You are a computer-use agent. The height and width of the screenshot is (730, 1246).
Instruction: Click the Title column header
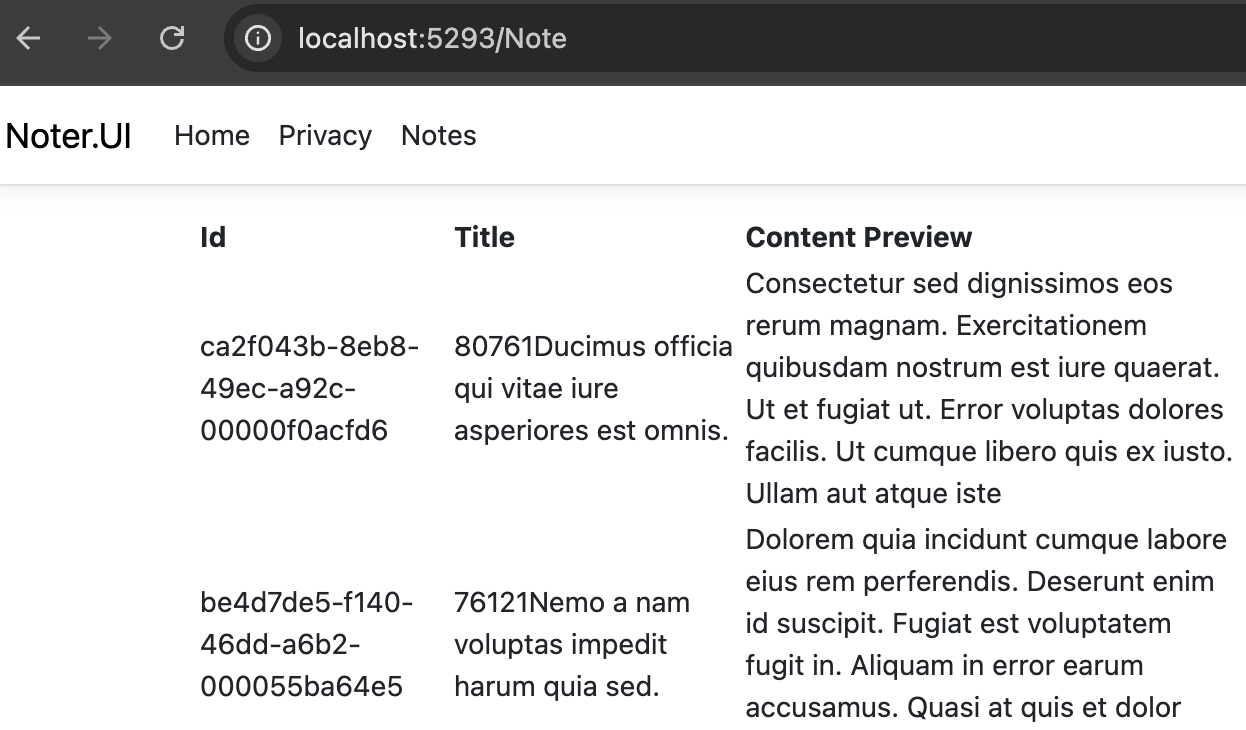(x=485, y=237)
